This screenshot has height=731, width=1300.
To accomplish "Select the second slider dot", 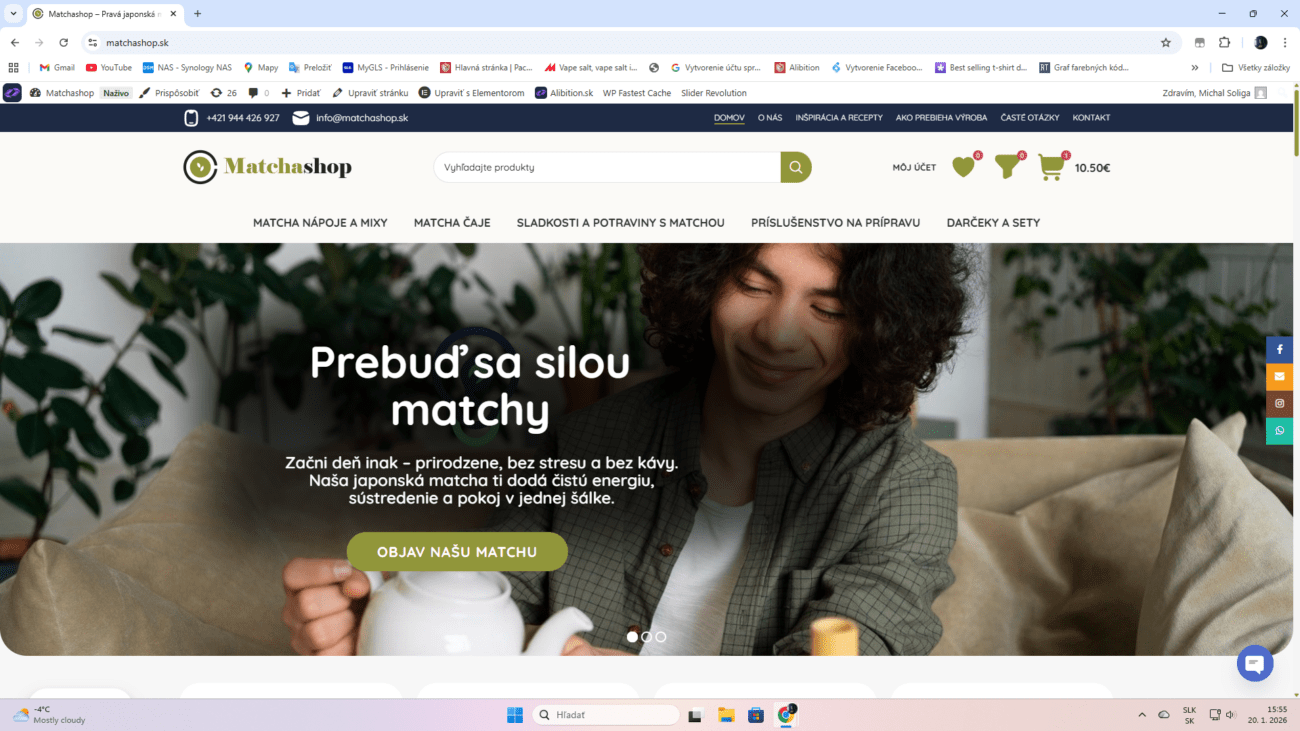I will pos(646,636).
